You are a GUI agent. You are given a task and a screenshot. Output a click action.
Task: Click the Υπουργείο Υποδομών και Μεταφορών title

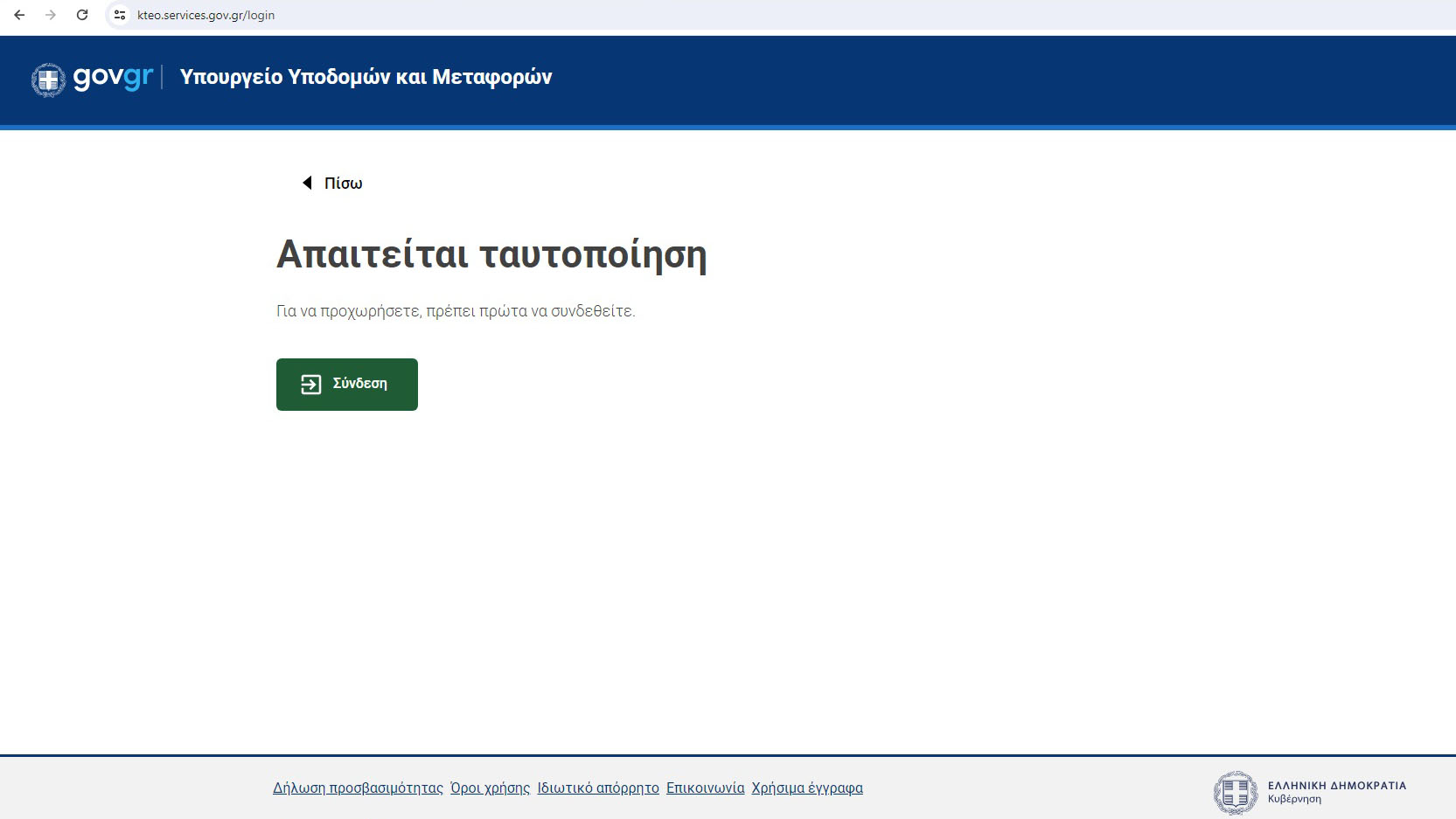tap(366, 77)
